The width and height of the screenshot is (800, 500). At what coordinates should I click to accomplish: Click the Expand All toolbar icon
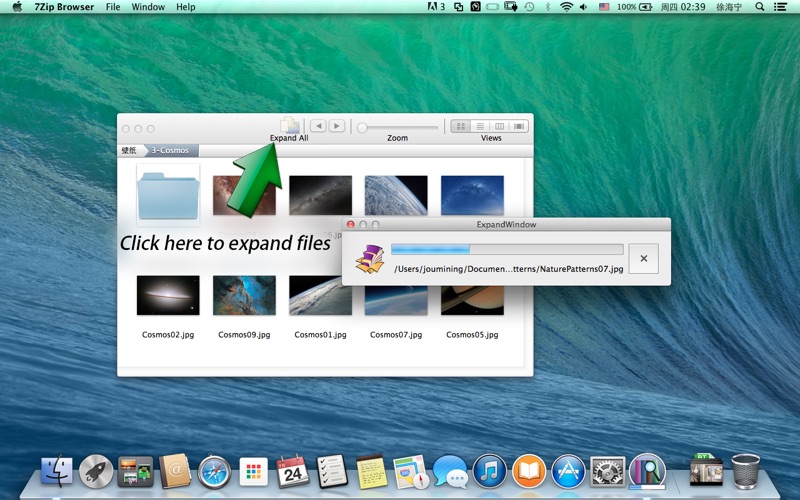[x=289, y=126]
